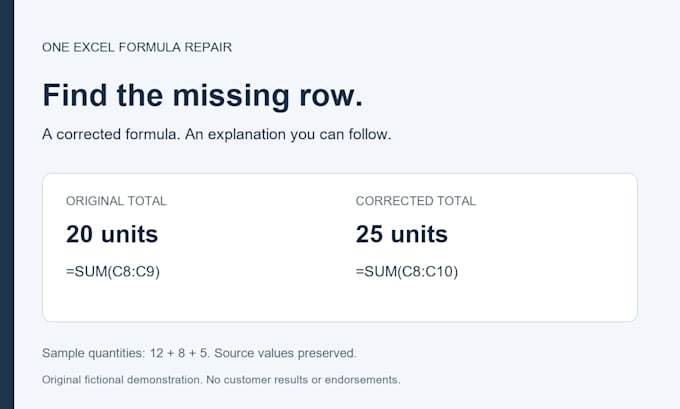Click "No customer results or endorsements." text
Screen dimensions: 680x409
pos(303,380)
